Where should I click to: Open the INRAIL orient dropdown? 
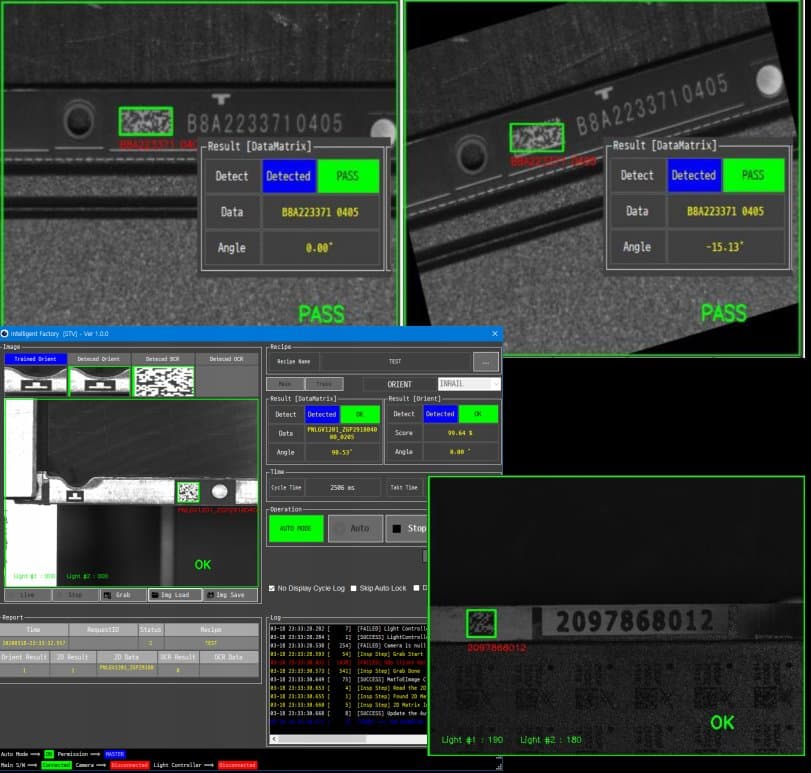[x=469, y=384]
